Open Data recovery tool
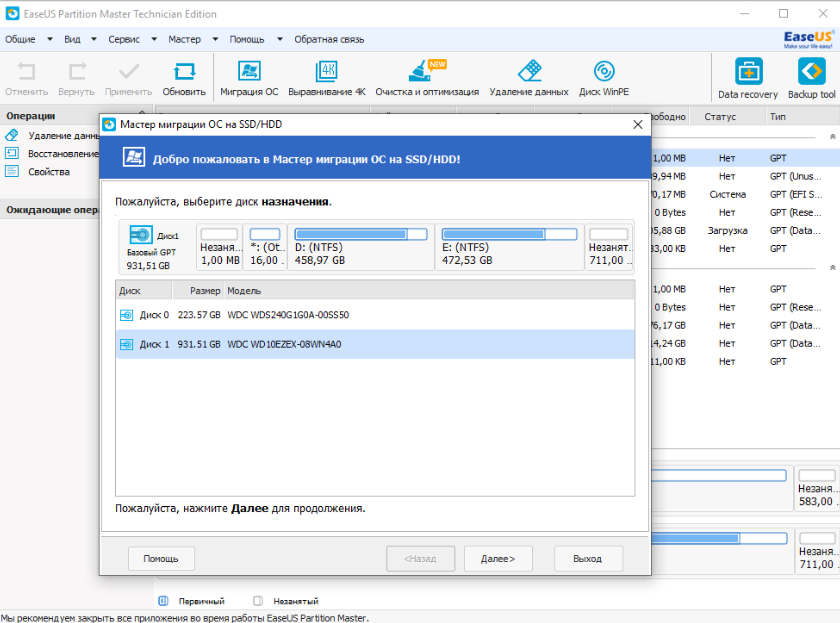Screen dimensions: 840x623 (748, 71)
